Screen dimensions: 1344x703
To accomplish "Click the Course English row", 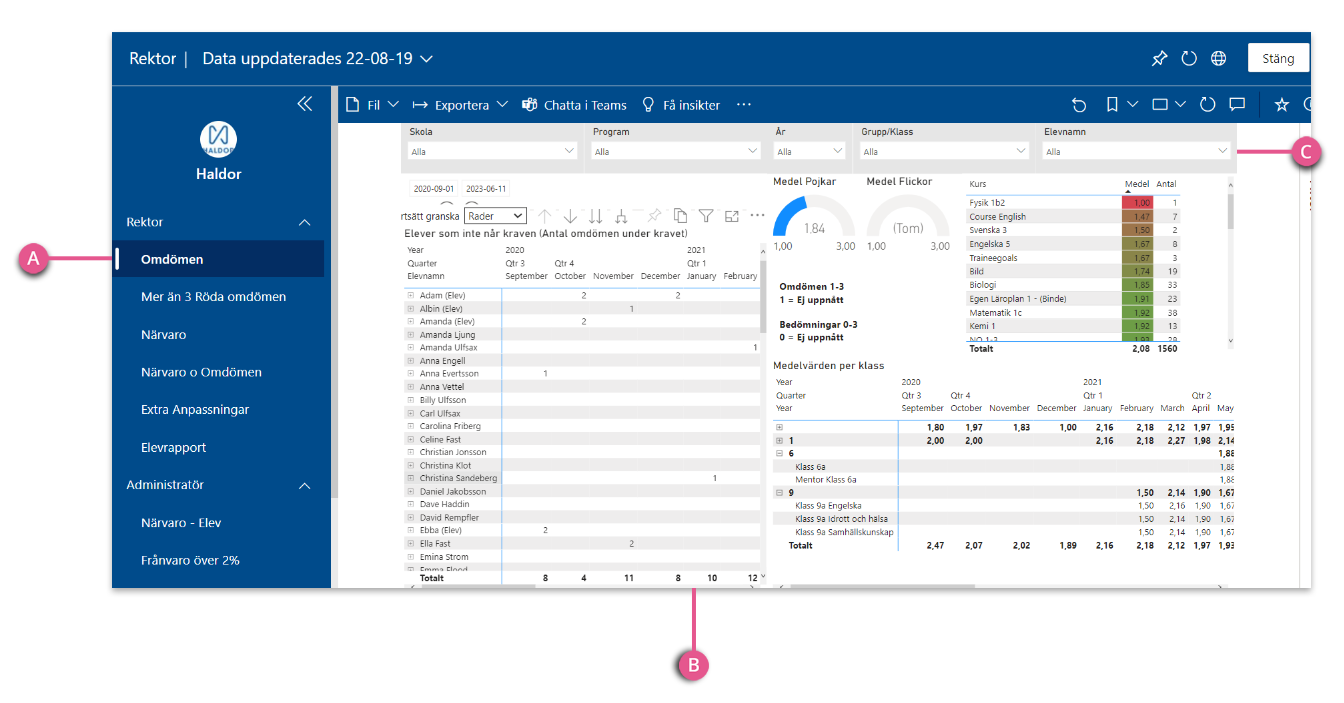I will 1074,217.
